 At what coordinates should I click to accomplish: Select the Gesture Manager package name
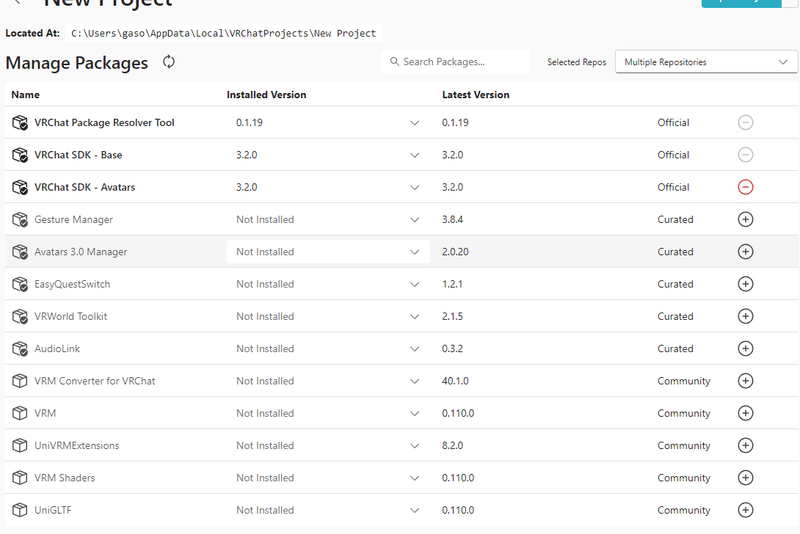pos(73,219)
